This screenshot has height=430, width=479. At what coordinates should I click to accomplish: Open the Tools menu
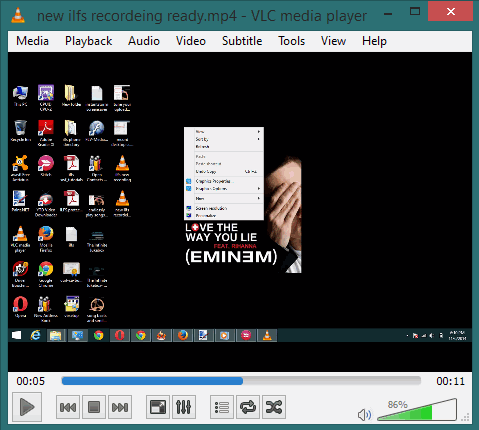pos(292,41)
